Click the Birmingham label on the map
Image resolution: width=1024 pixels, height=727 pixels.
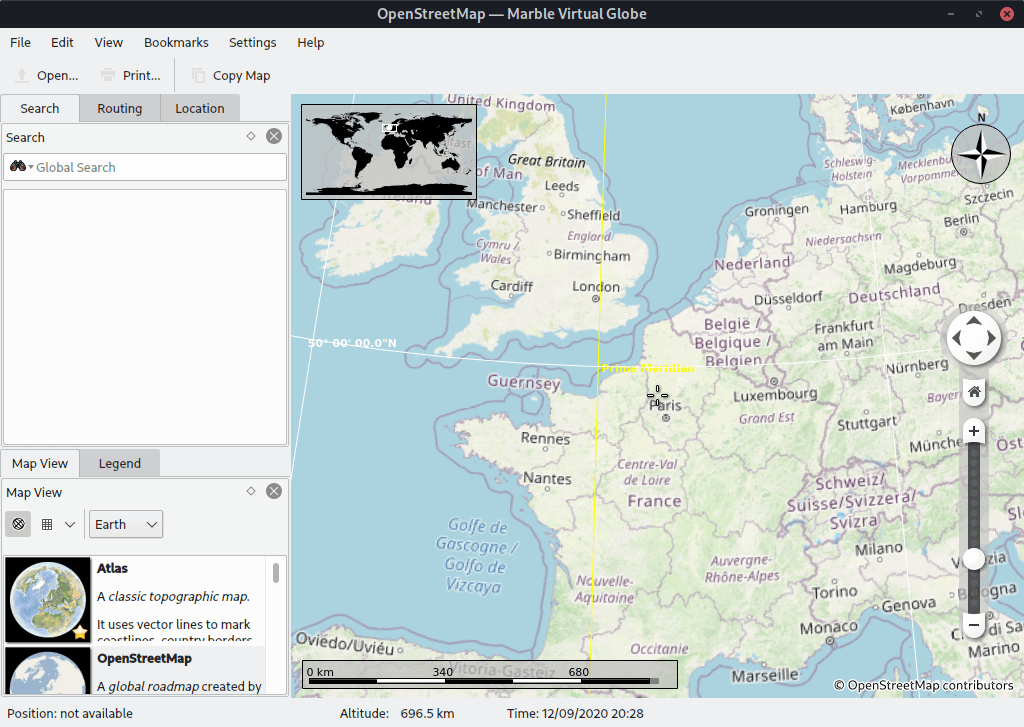pyautogui.click(x=592, y=255)
